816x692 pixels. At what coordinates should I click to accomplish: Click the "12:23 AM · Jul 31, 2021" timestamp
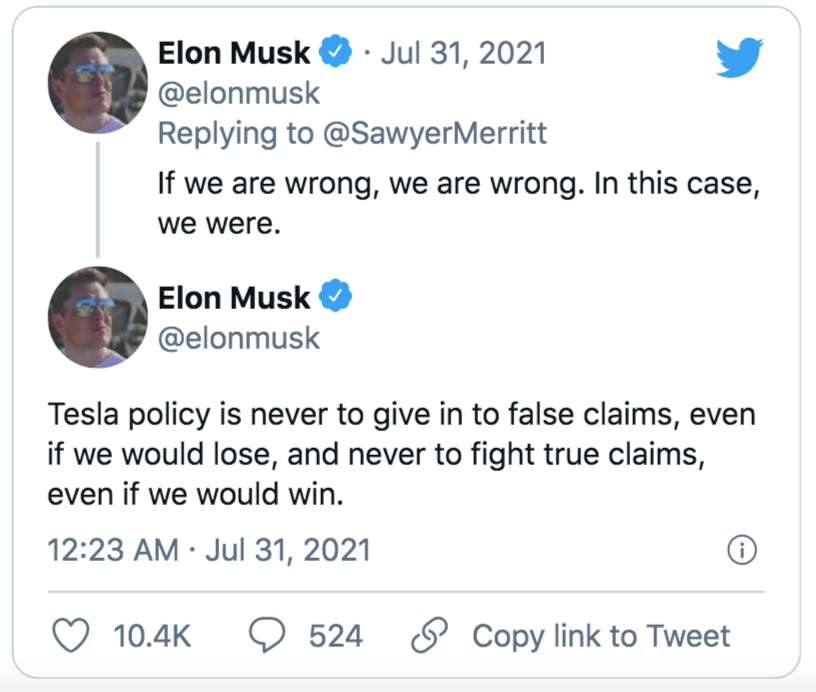click(x=209, y=549)
